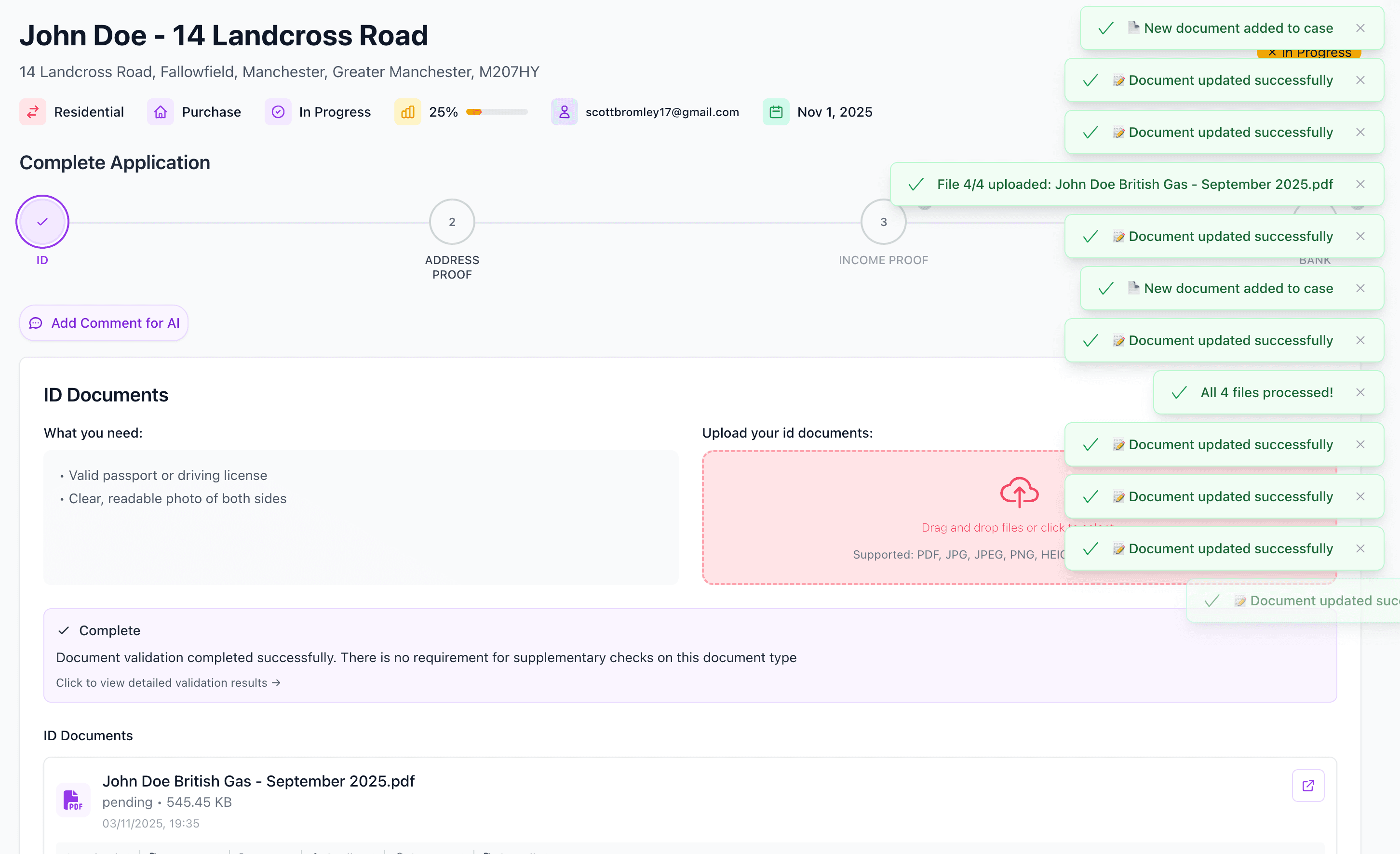Image resolution: width=1400 pixels, height=854 pixels.
Task: Click the user profile icon beside email
Action: tap(564, 112)
